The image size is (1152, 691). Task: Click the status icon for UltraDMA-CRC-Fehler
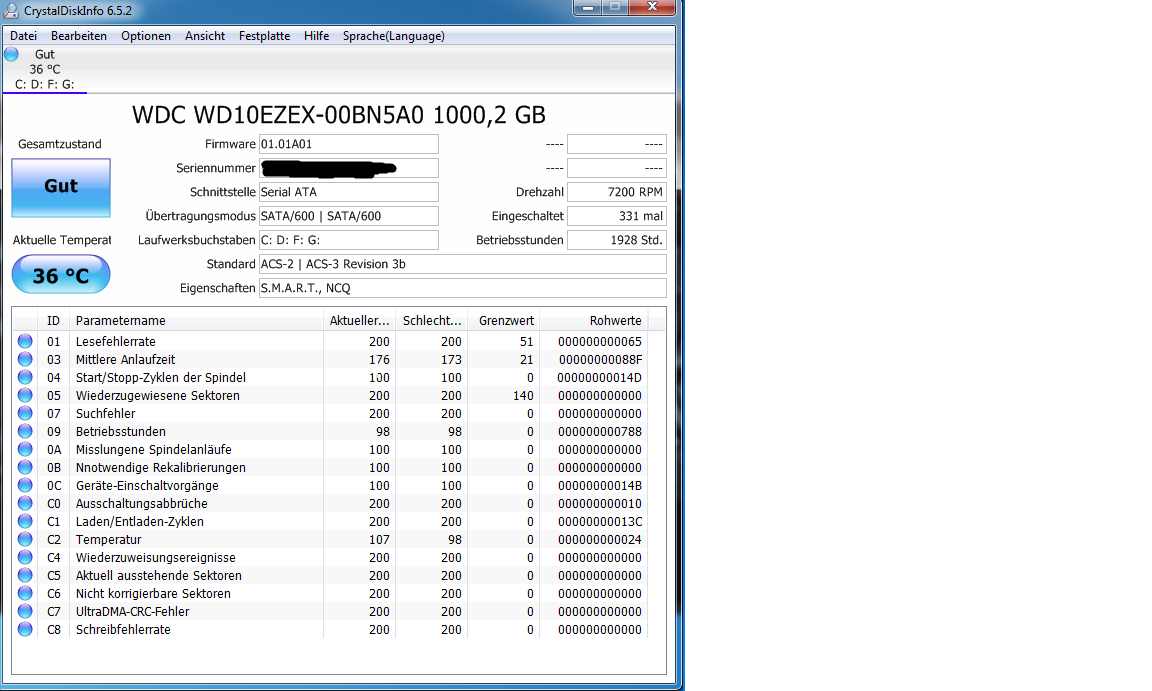25,611
